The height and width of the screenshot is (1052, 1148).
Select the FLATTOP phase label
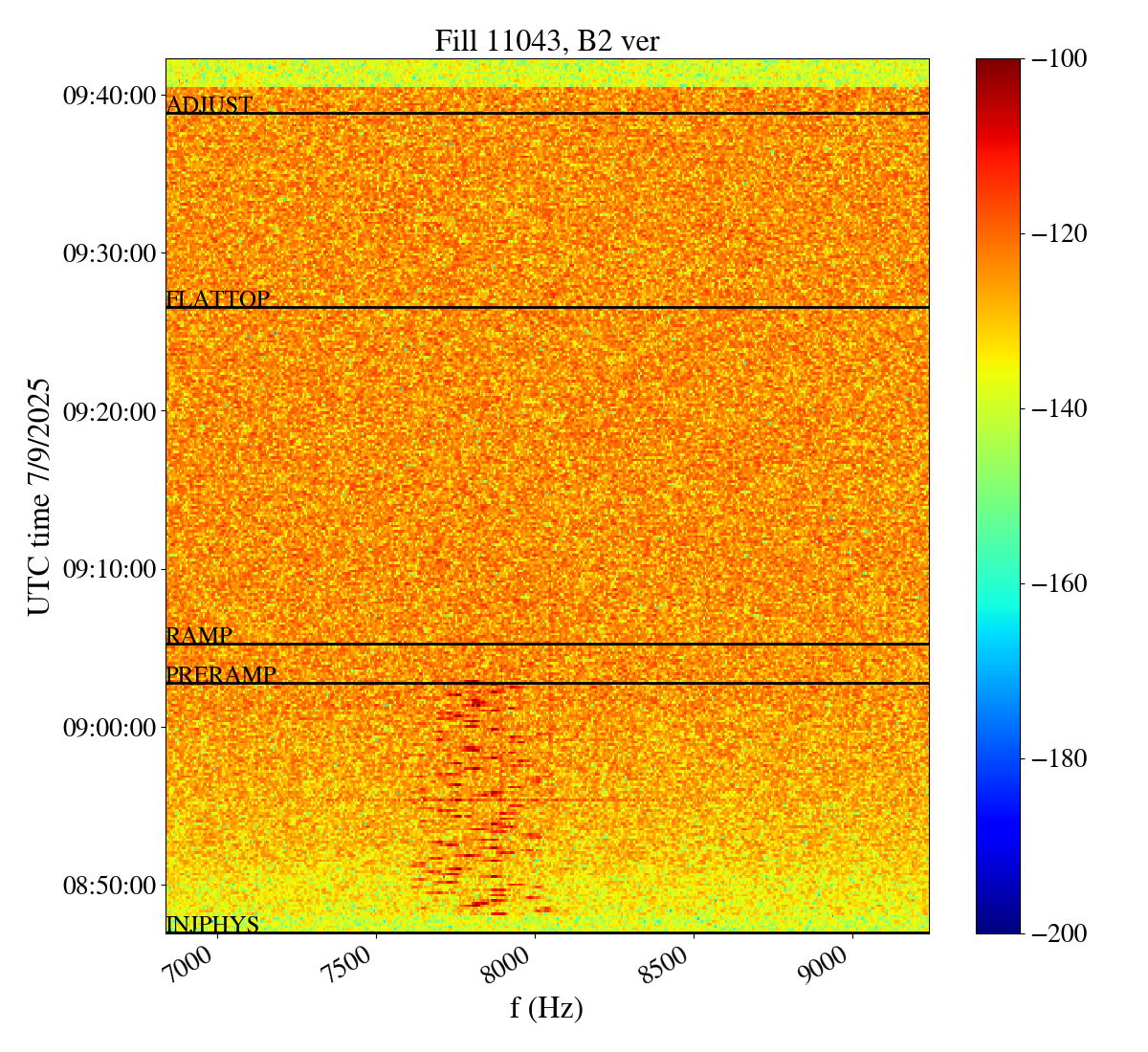tap(218, 299)
